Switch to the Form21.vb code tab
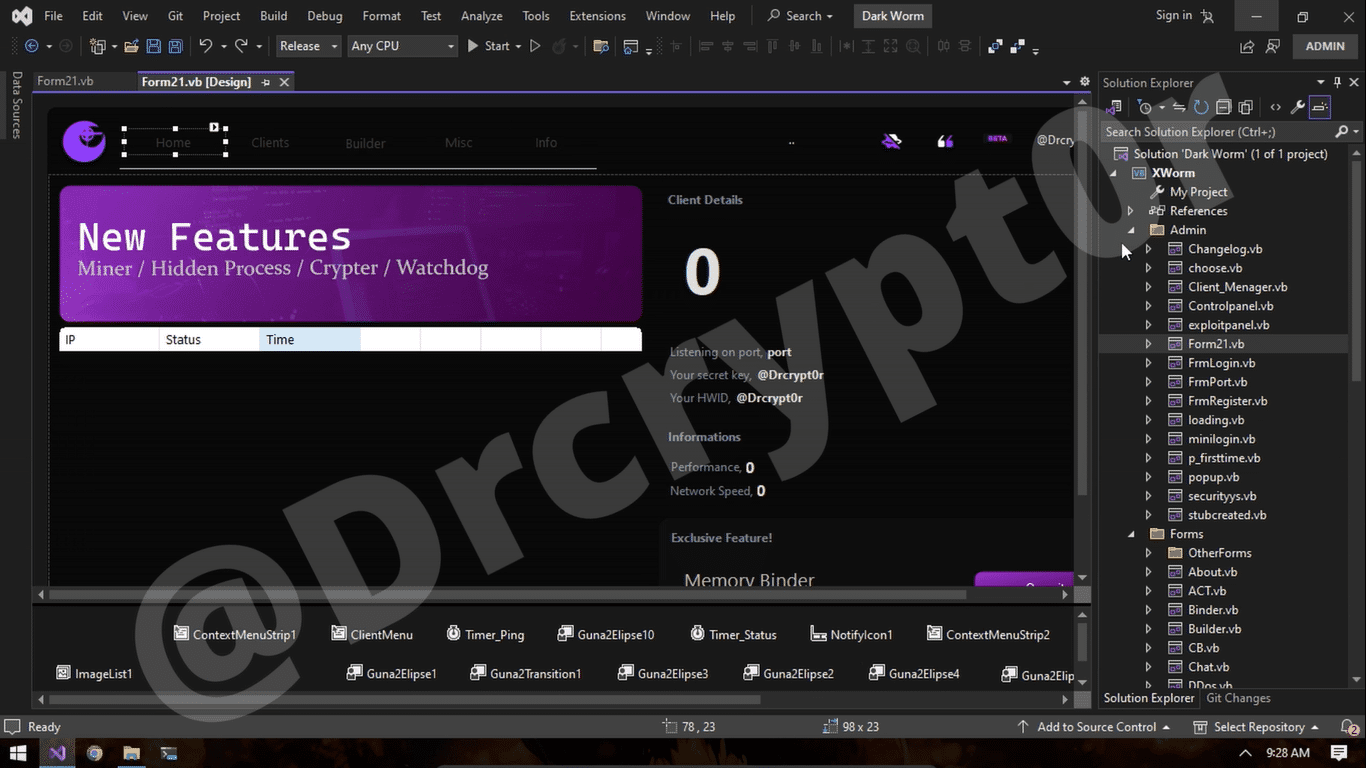The width and height of the screenshot is (1366, 768). coord(66,81)
